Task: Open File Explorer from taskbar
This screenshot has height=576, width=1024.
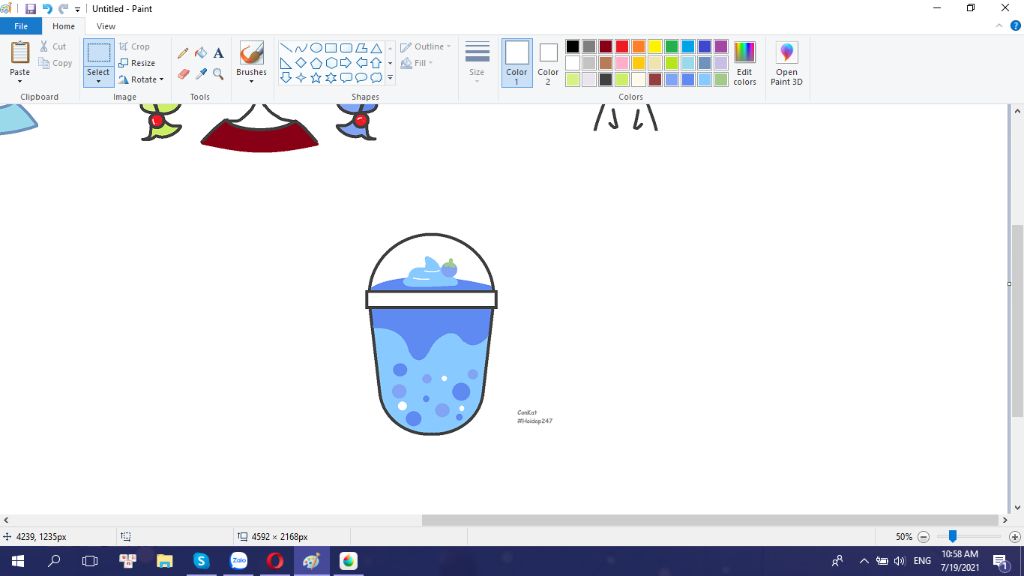Action: (165, 561)
